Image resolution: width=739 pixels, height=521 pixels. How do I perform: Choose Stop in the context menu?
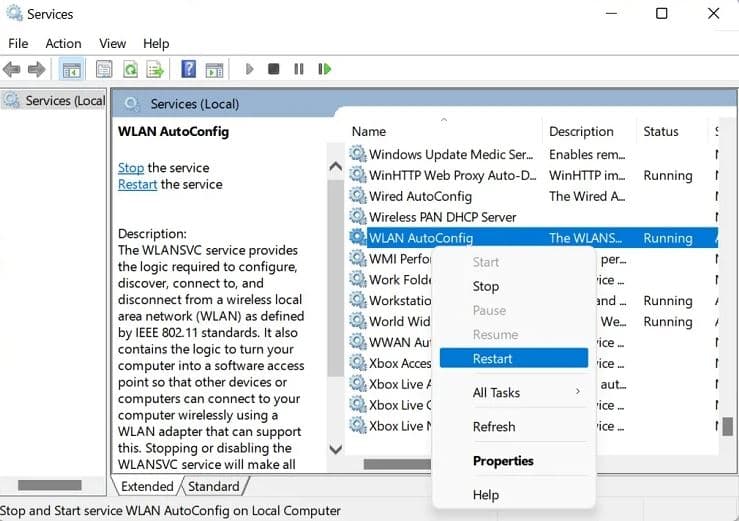point(514,286)
